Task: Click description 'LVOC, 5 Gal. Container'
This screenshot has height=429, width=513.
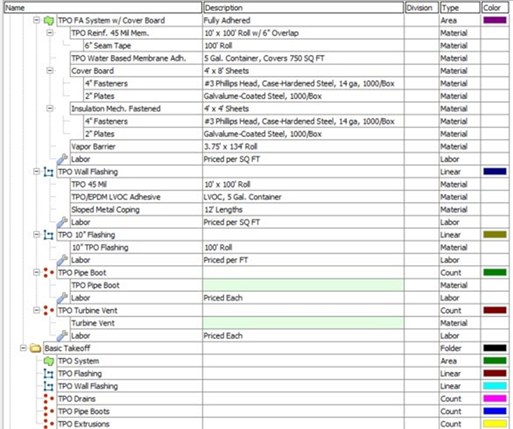Action: click(243, 197)
